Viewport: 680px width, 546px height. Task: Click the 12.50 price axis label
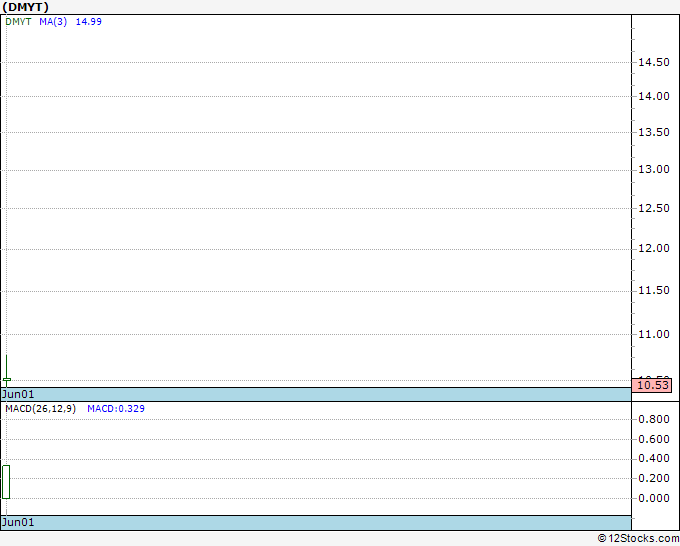pyautogui.click(x=654, y=208)
